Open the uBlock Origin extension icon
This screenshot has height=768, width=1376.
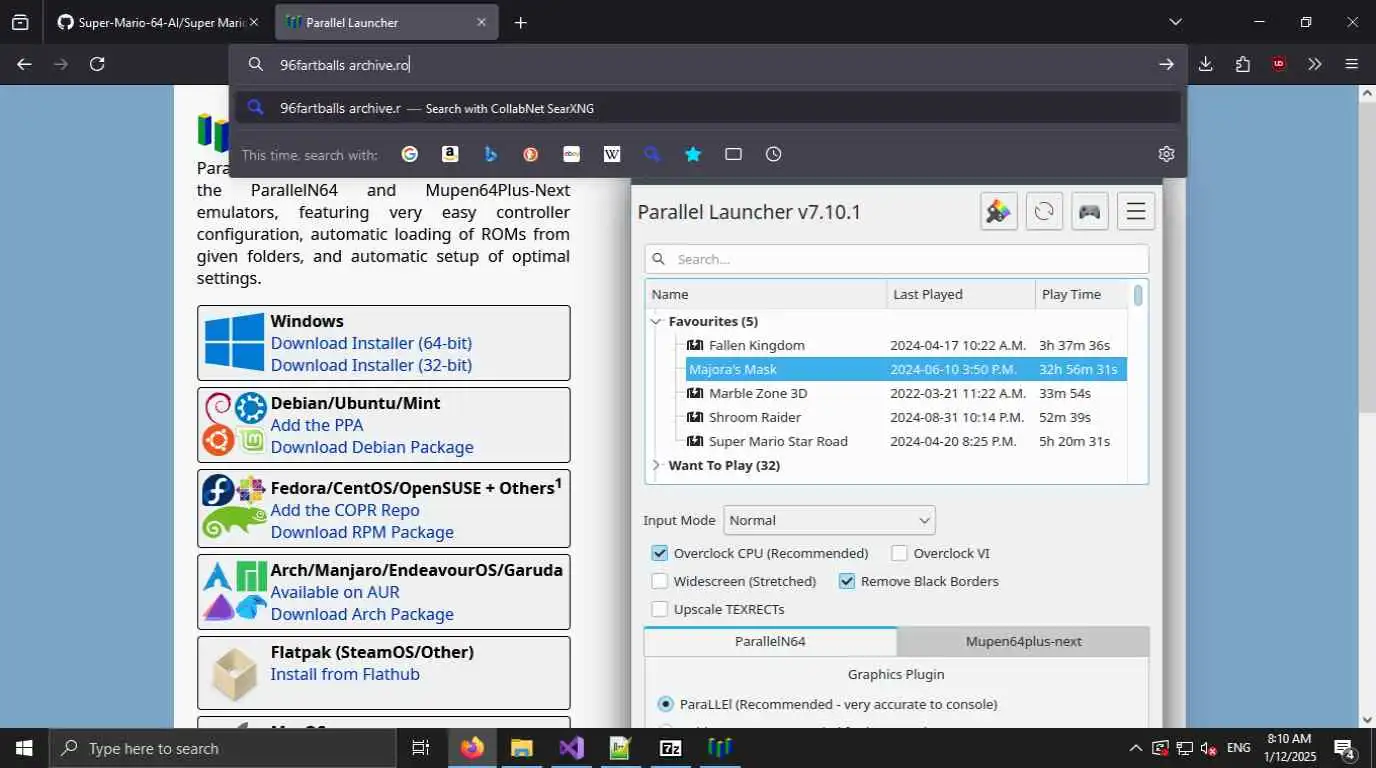(1279, 64)
